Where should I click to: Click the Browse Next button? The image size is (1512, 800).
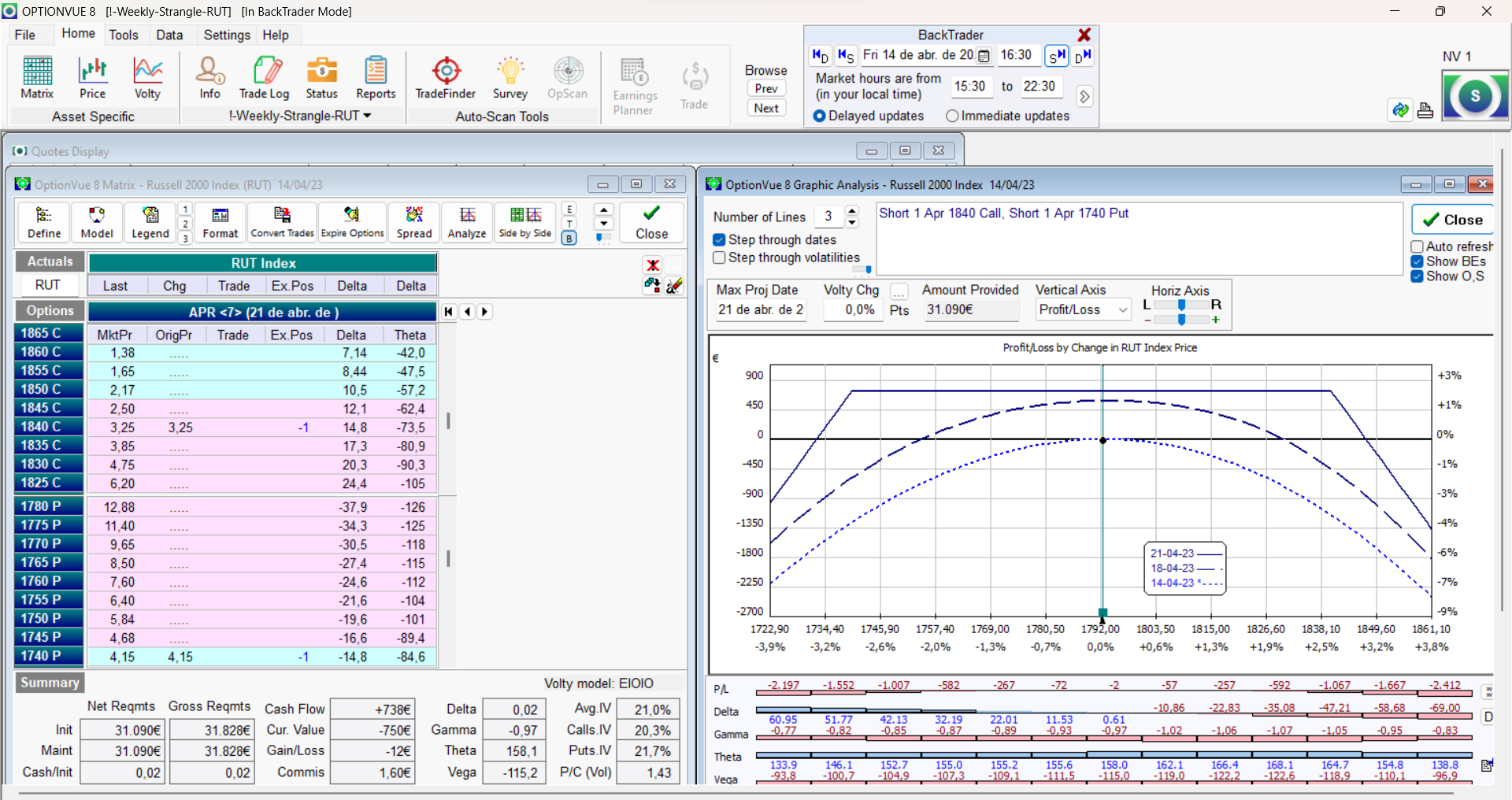766,109
